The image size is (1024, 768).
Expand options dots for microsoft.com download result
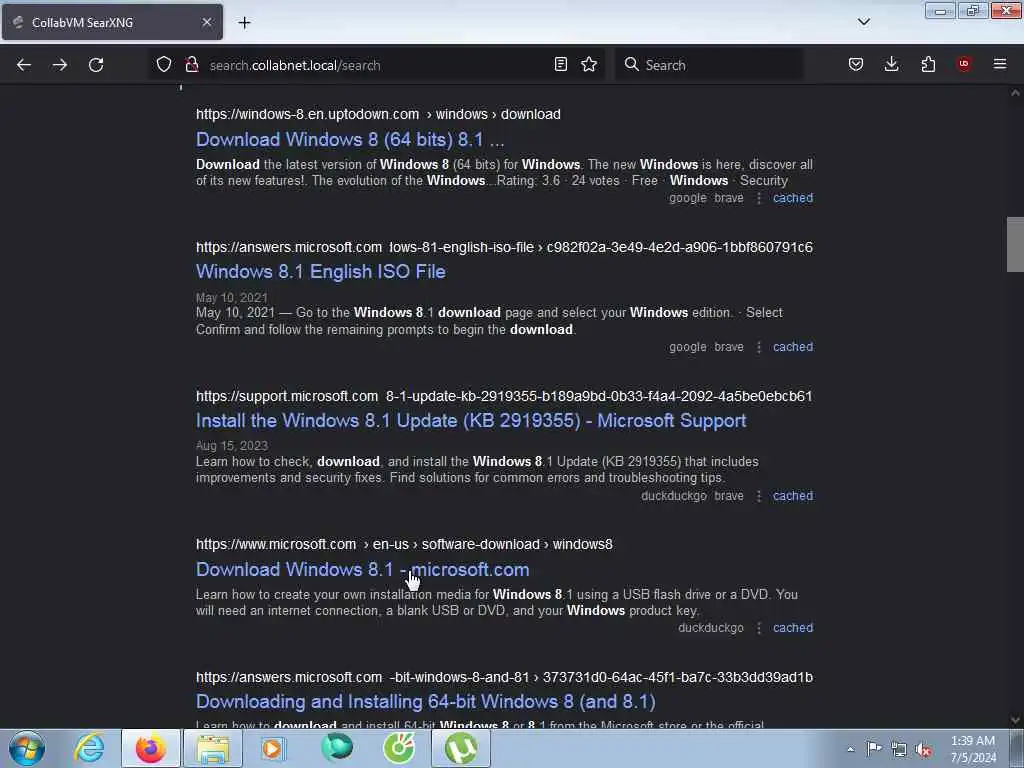coord(759,628)
